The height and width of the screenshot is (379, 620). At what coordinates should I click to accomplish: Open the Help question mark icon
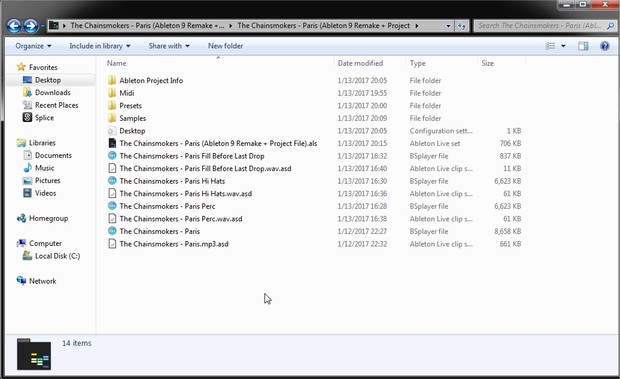click(605, 46)
